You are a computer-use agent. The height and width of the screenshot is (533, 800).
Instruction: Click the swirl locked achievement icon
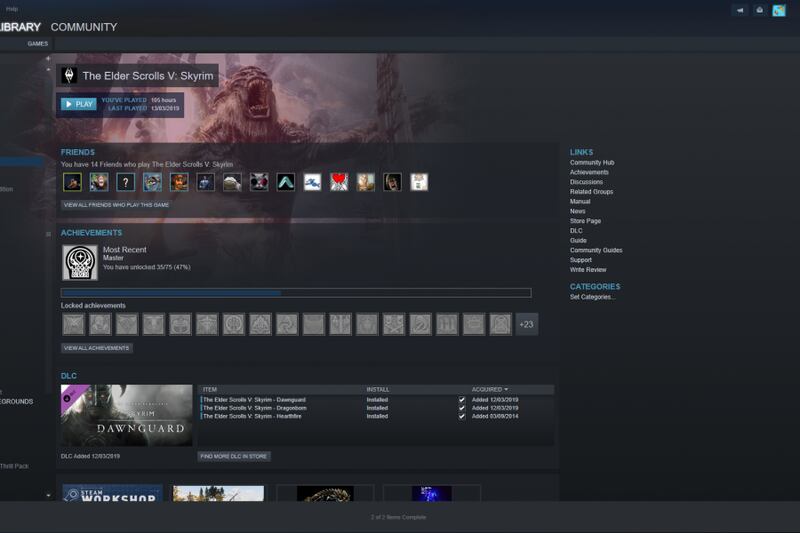pyautogui.click(x=287, y=324)
